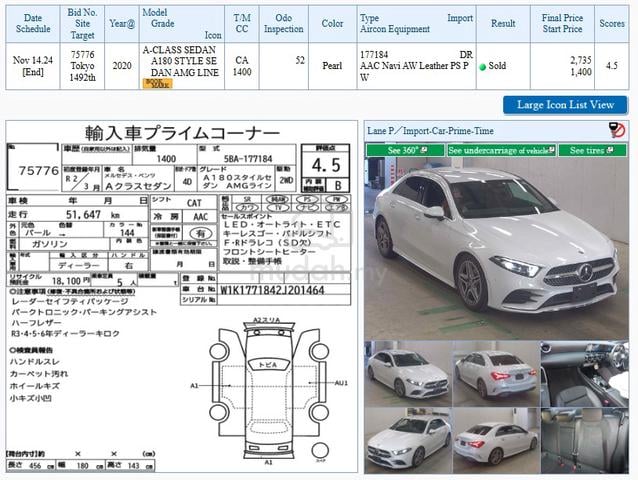The image size is (638, 480).
Task: Open the main front-view car photo
Action: point(496,248)
